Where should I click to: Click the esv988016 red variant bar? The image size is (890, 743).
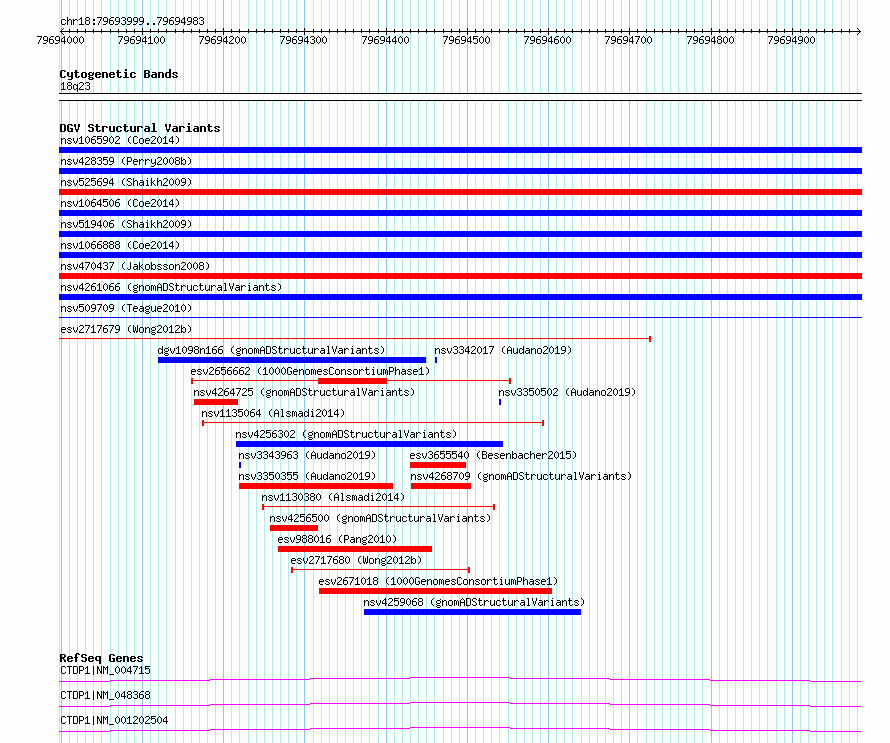[355, 549]
